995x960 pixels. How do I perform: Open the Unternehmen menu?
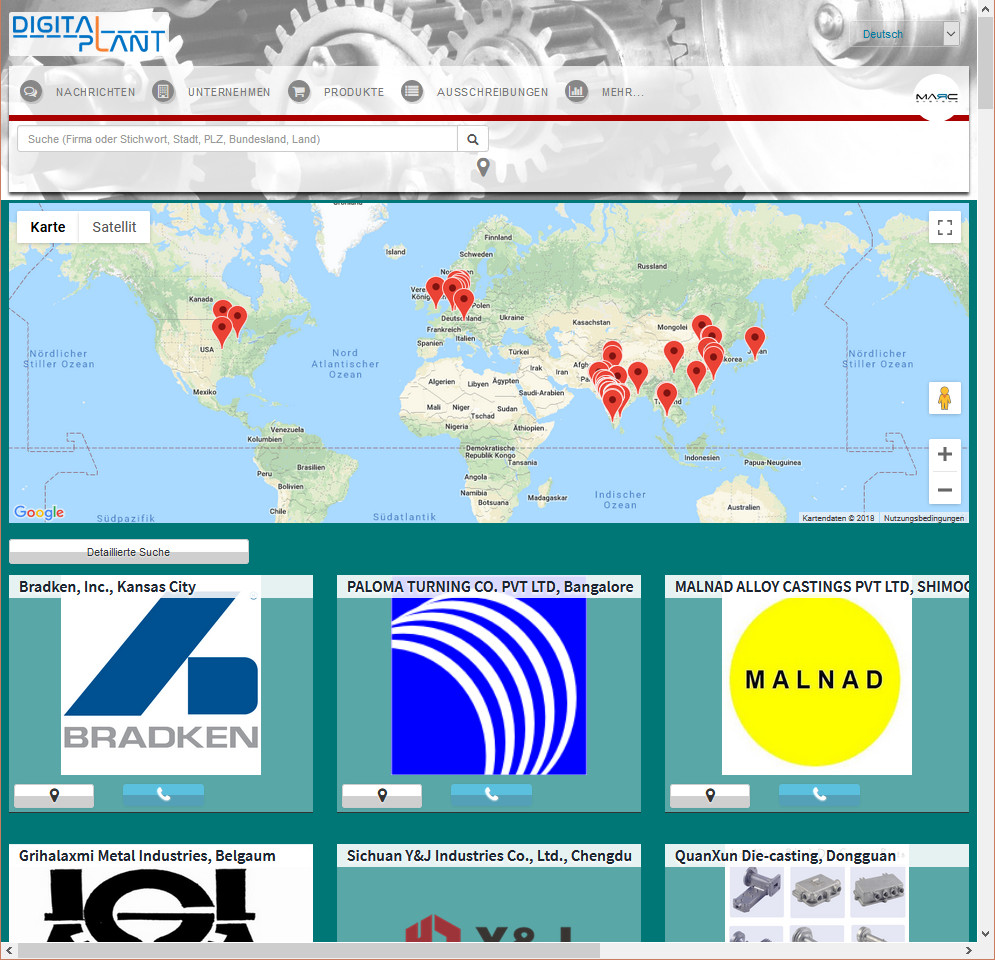pyautogui.click(x=229, y=92)
